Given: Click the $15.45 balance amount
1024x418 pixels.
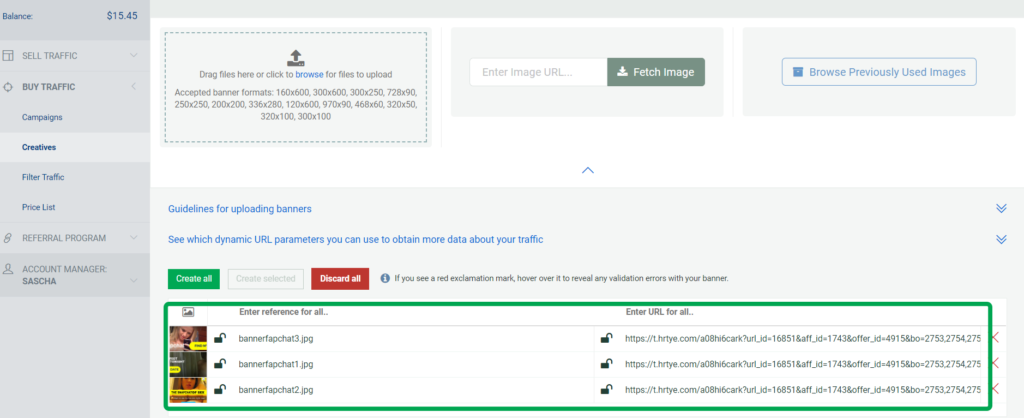Looking at the screenshot, I should point(122,16).
